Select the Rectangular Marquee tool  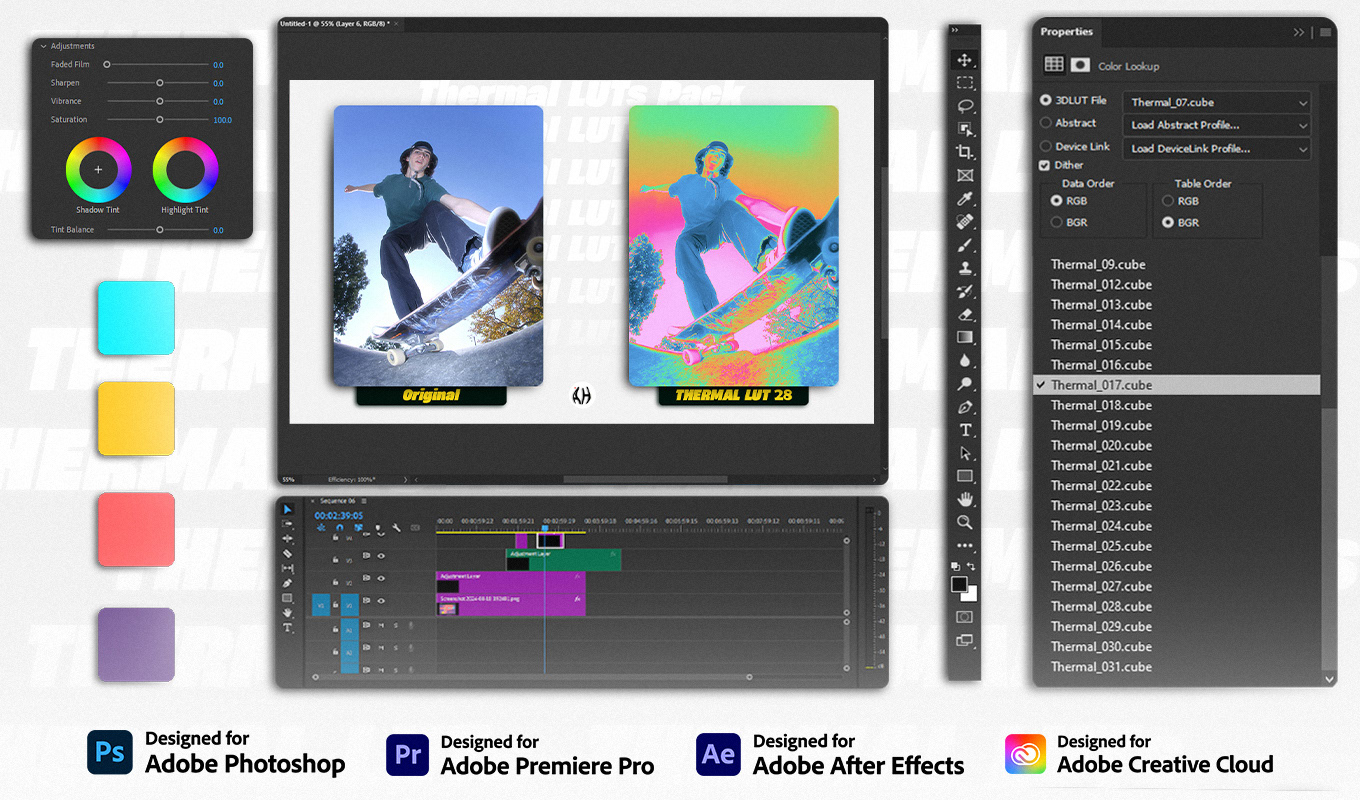pos(965,83)
